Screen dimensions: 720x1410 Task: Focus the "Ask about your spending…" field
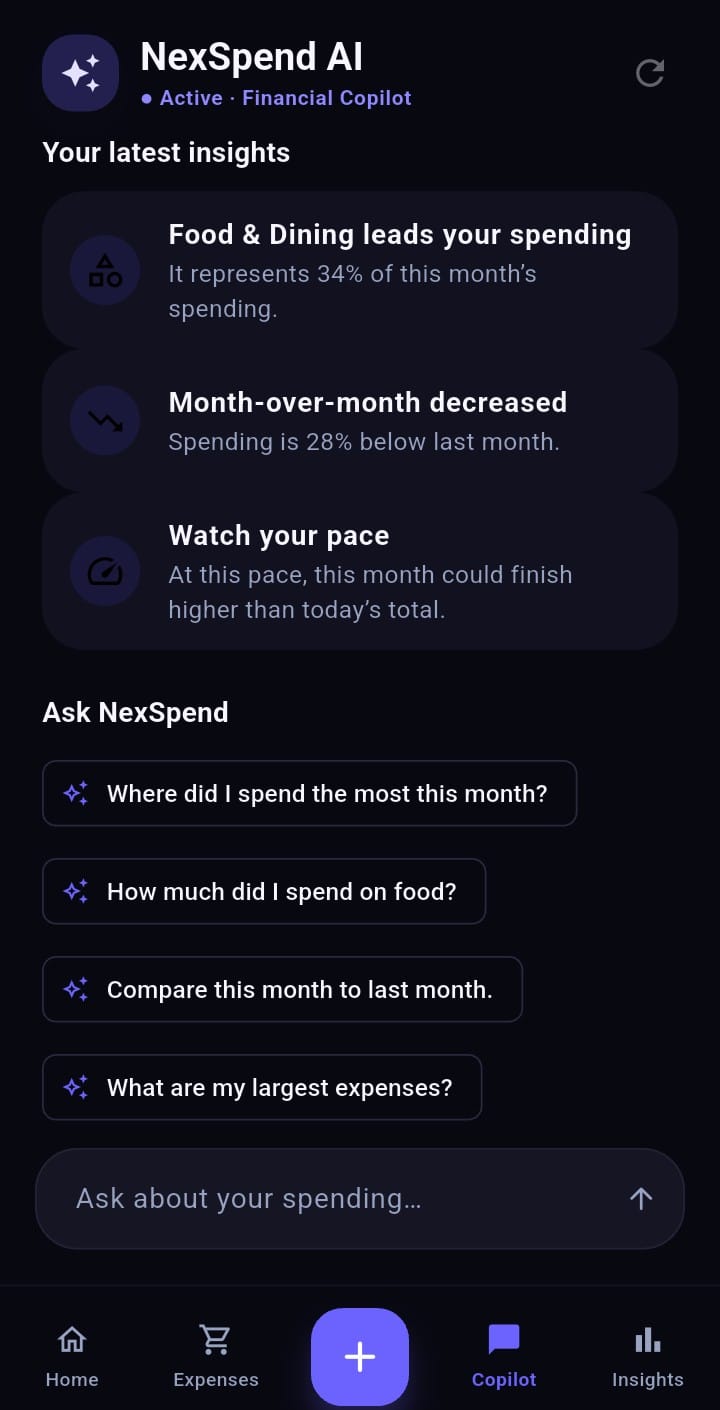360,1198
